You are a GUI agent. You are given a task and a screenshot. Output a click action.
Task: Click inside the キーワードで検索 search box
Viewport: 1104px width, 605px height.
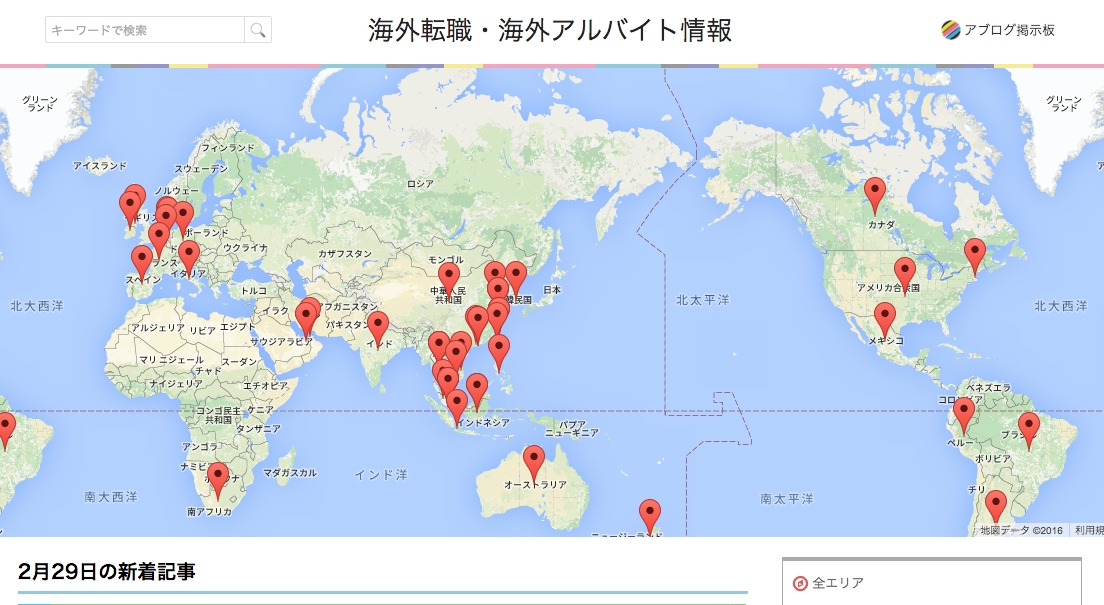(145, 28)
